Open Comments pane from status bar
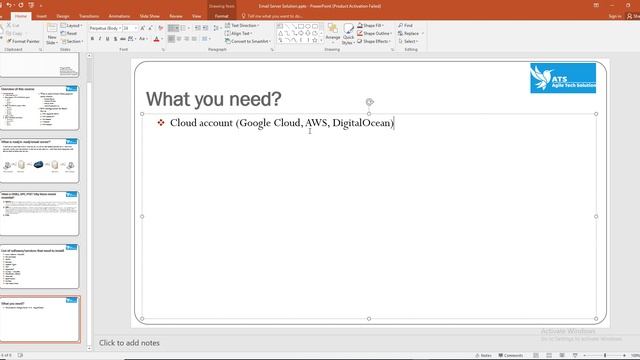 (511, 356)
